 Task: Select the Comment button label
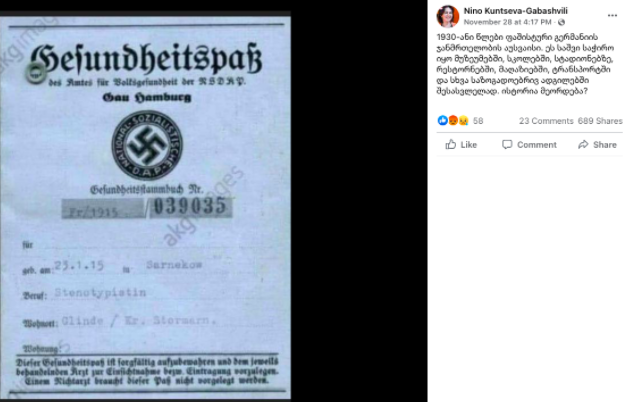pos(537,145)
